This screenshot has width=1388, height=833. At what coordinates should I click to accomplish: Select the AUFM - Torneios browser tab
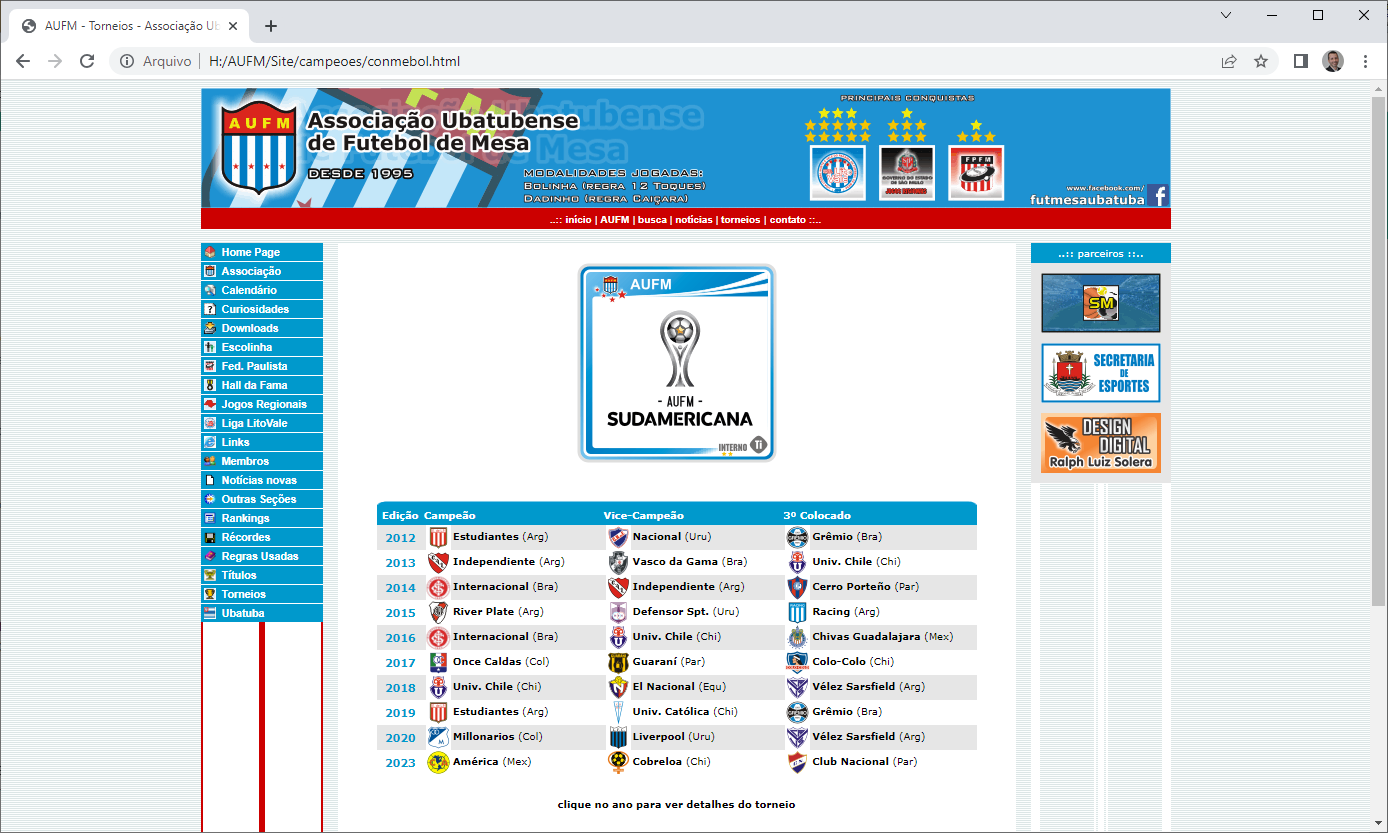(x=130, y=26)
